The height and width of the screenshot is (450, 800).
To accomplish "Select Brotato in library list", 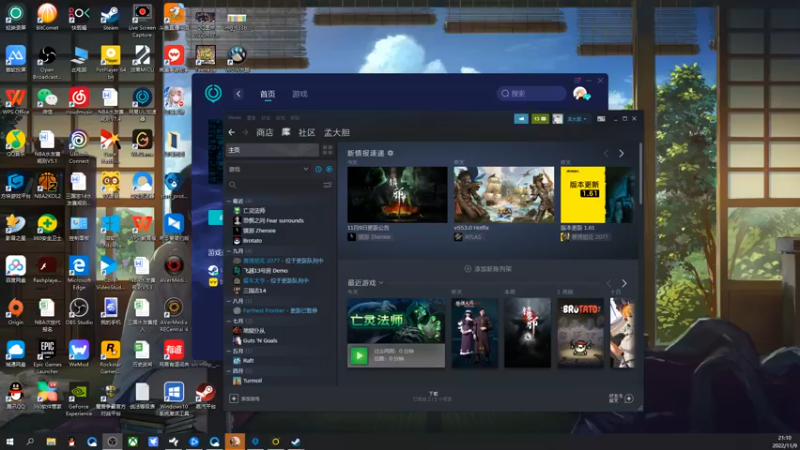I will 252,240.
